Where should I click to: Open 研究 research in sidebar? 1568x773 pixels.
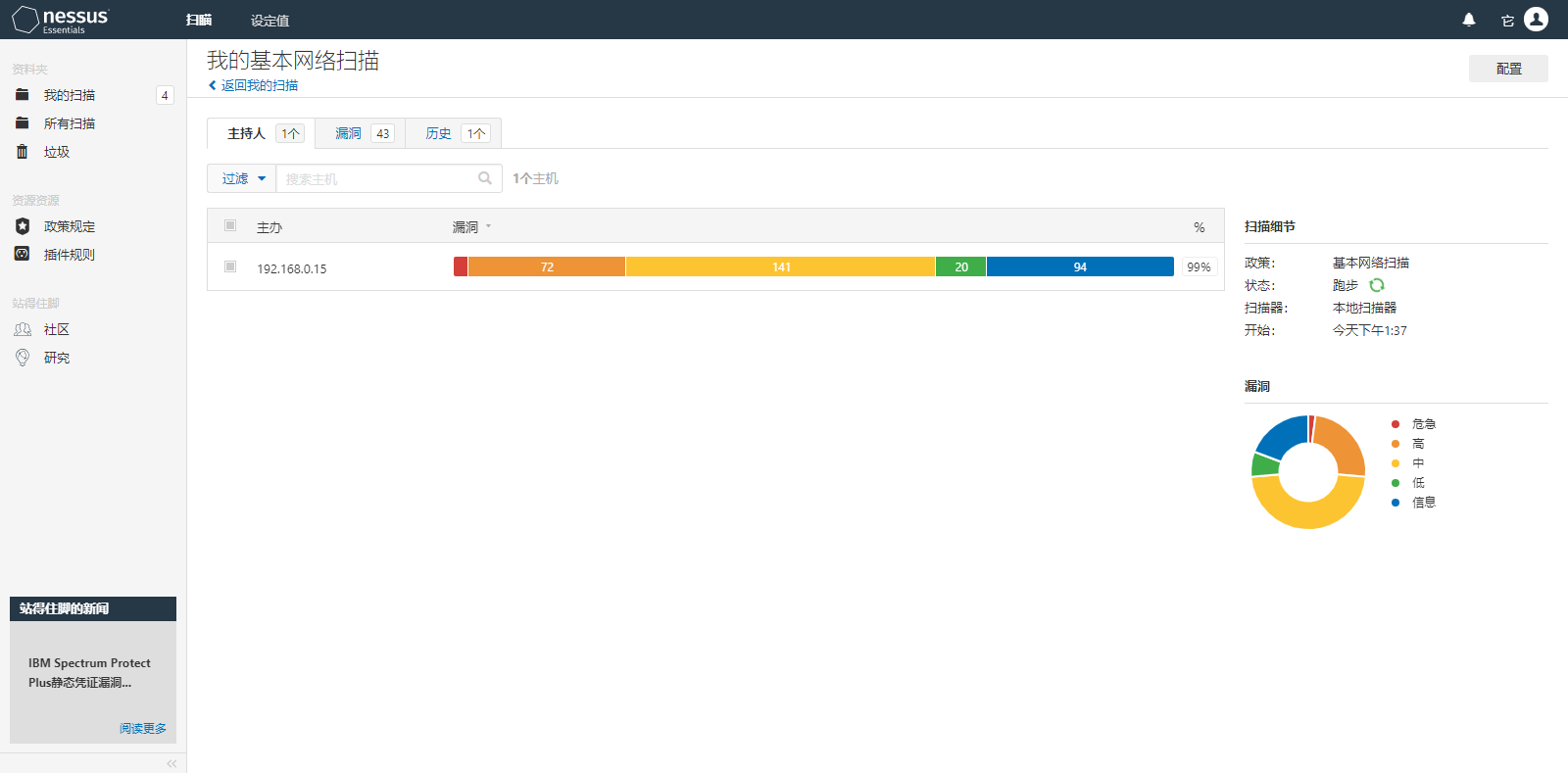[x=57, y=358]
